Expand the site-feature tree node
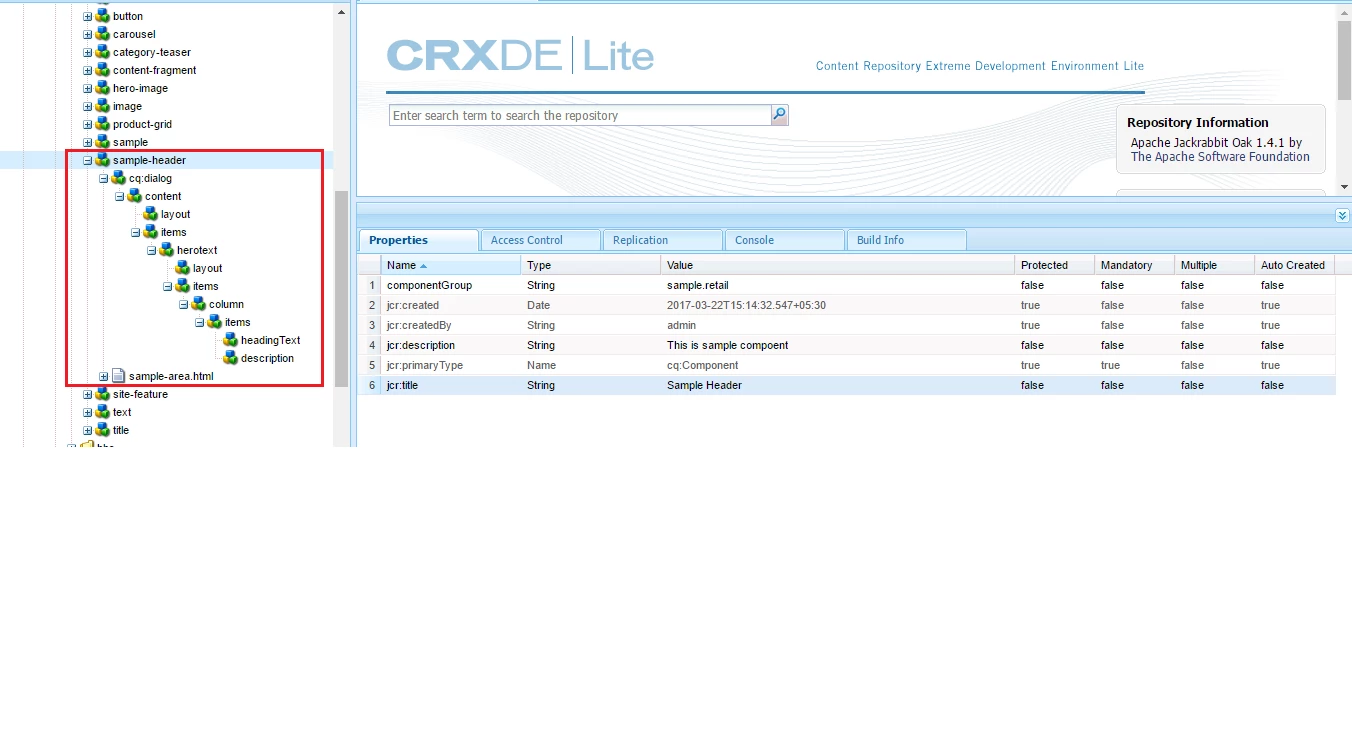This screenshot has height=734, width=1352. [x=87, y=394]
